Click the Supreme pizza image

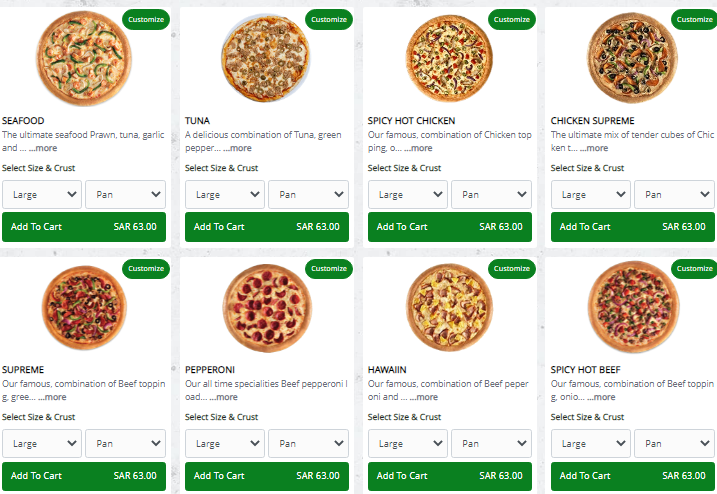point(84,307)
